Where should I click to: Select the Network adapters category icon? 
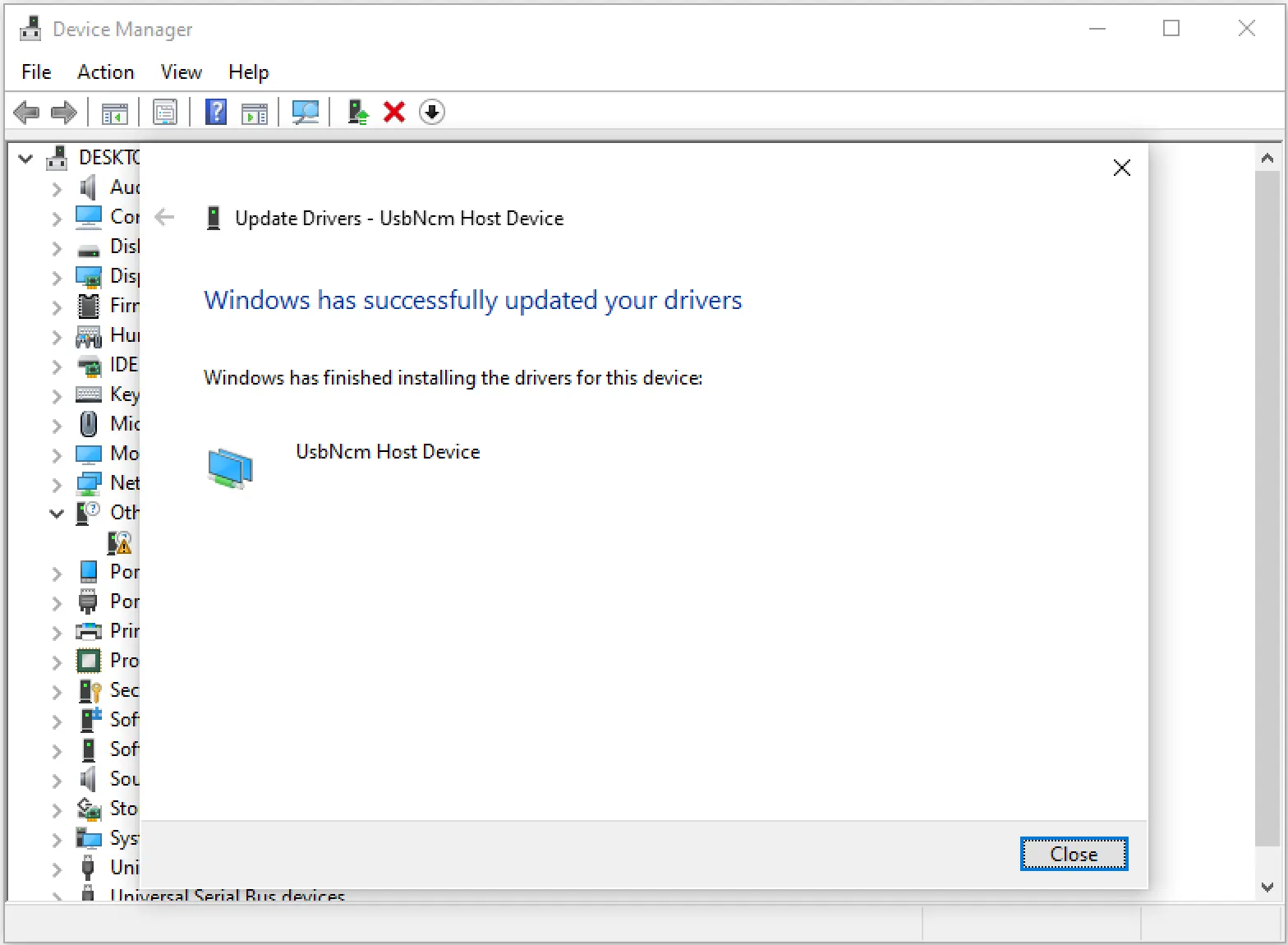[x=89, y=483]
